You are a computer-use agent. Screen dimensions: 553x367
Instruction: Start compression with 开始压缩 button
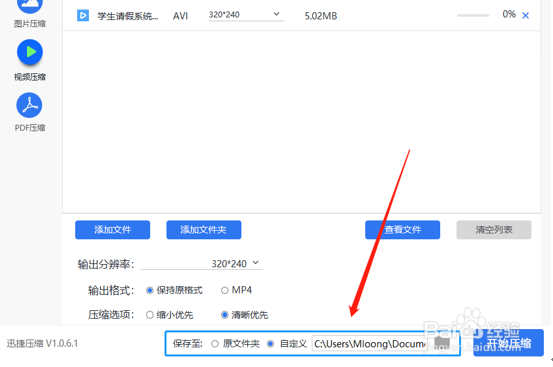(x=508, y=343)
